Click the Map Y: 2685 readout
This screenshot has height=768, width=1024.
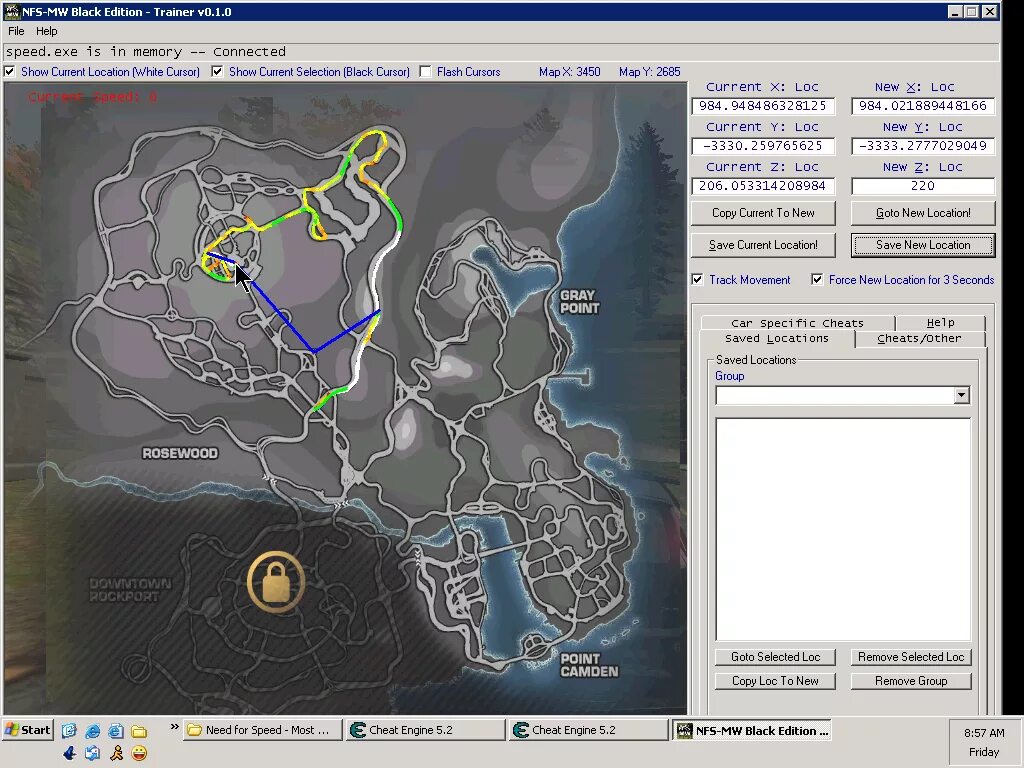pyautogui.click(x=650, y=72)
